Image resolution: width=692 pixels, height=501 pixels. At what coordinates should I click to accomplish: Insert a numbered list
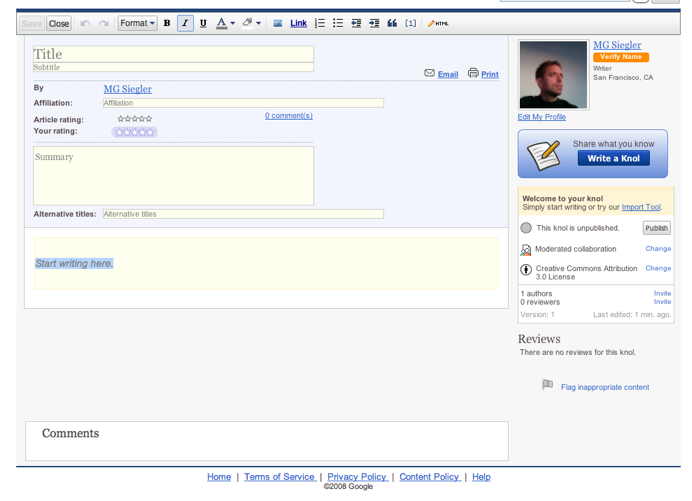point(320,23)
